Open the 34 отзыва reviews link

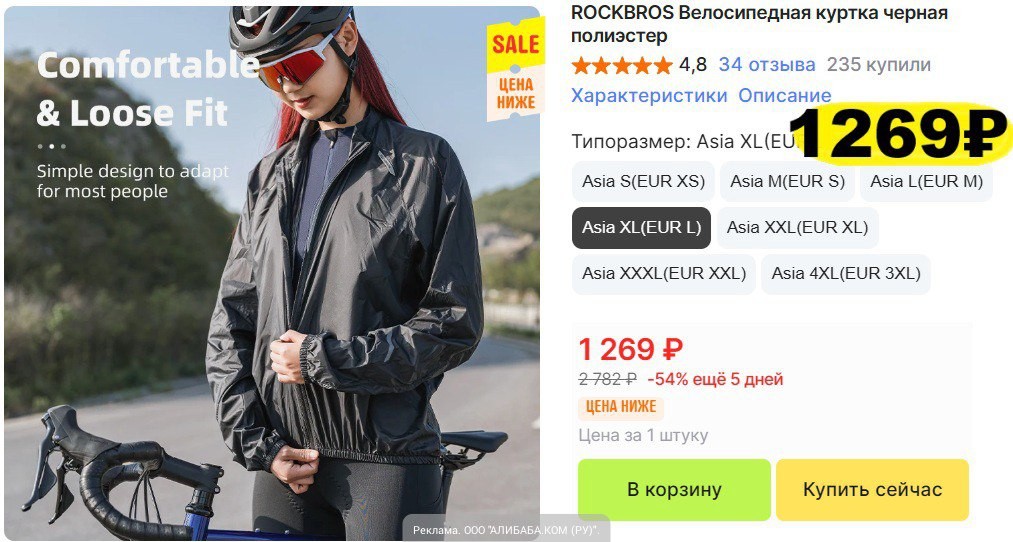point(767,65)
